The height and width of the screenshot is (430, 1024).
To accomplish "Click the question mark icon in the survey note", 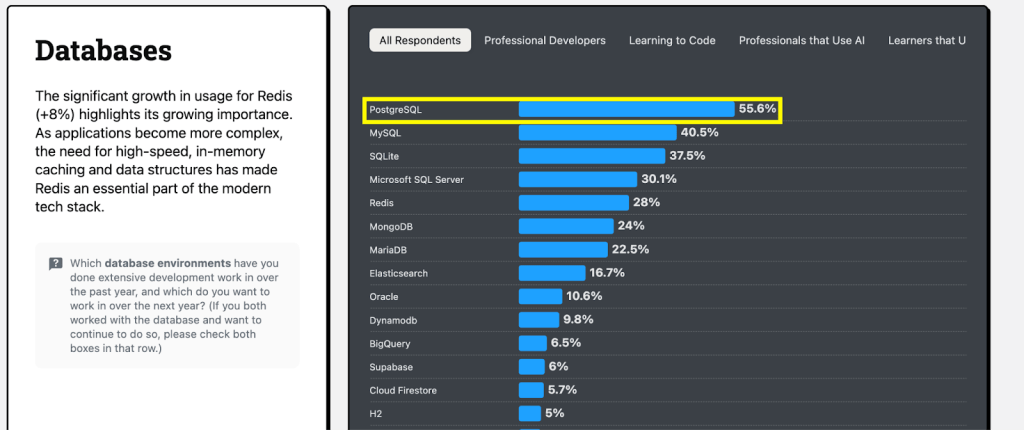I will tap(56, 264).
